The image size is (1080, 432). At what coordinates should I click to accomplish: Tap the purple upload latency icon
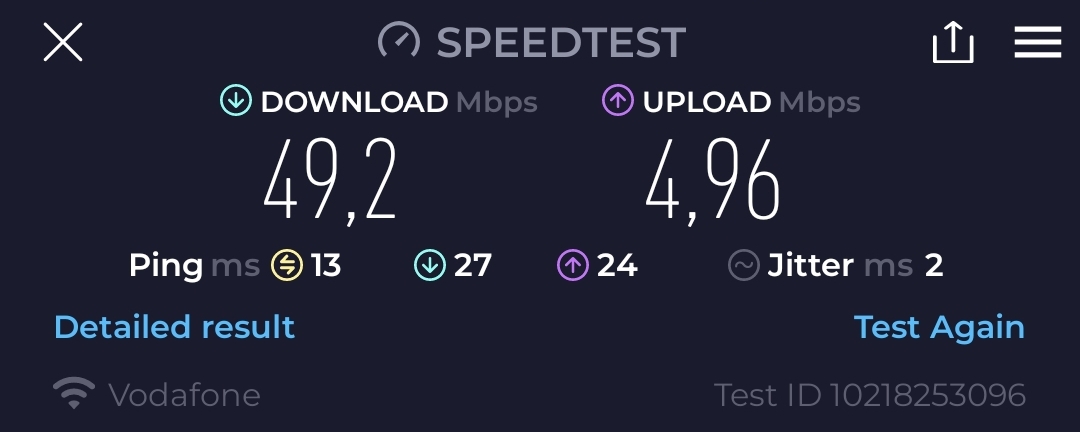(573, 265)
